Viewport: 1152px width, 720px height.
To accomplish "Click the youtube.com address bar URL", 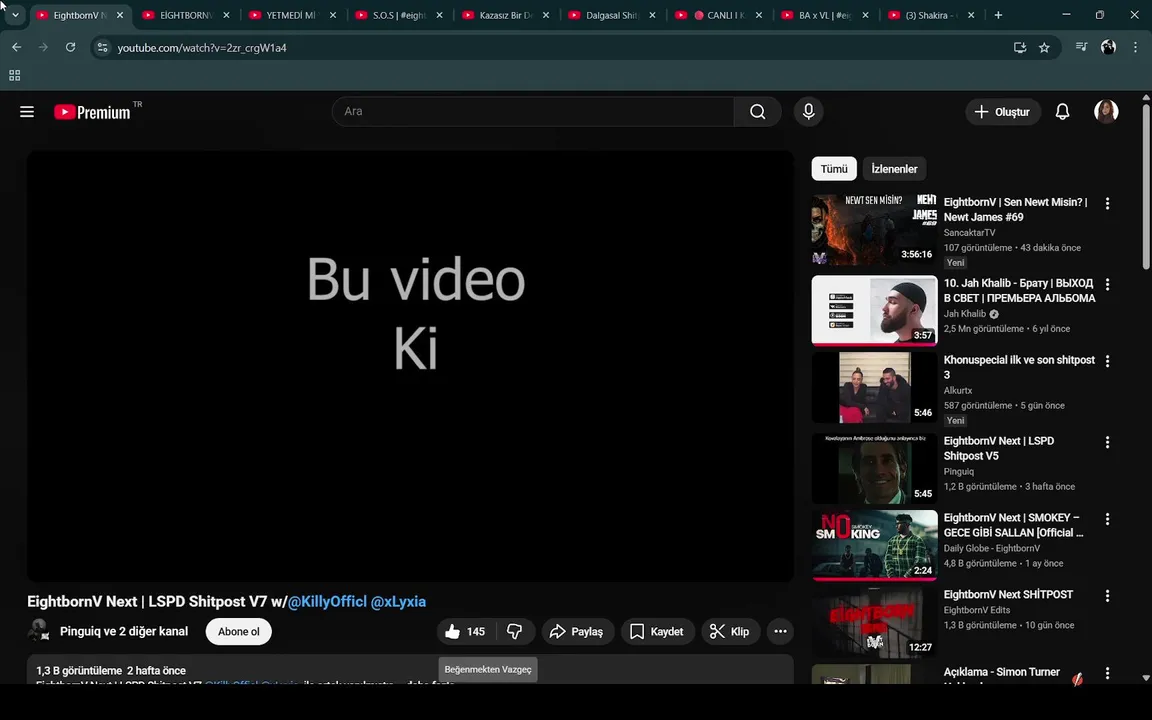I will tap(202, 48).
